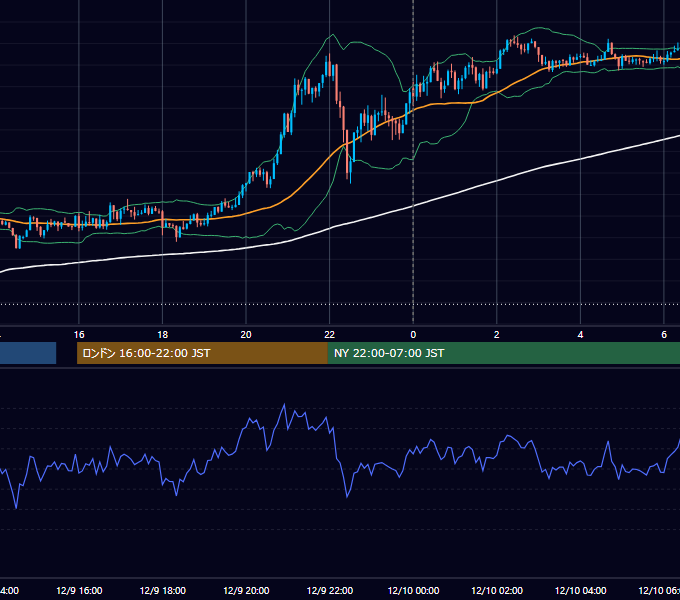This screenshot has height=600, width=680.
Task: Click the 12/10 02:00 date label
Action: [497, 590]
